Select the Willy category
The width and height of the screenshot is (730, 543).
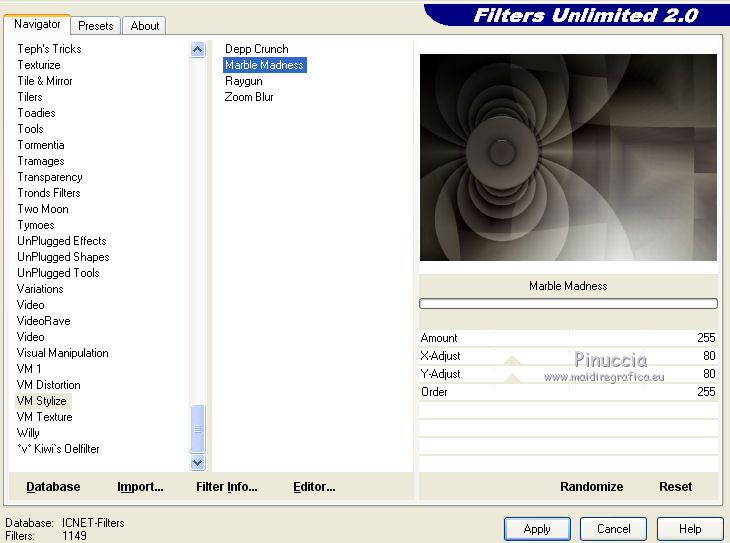pos(28,433)
